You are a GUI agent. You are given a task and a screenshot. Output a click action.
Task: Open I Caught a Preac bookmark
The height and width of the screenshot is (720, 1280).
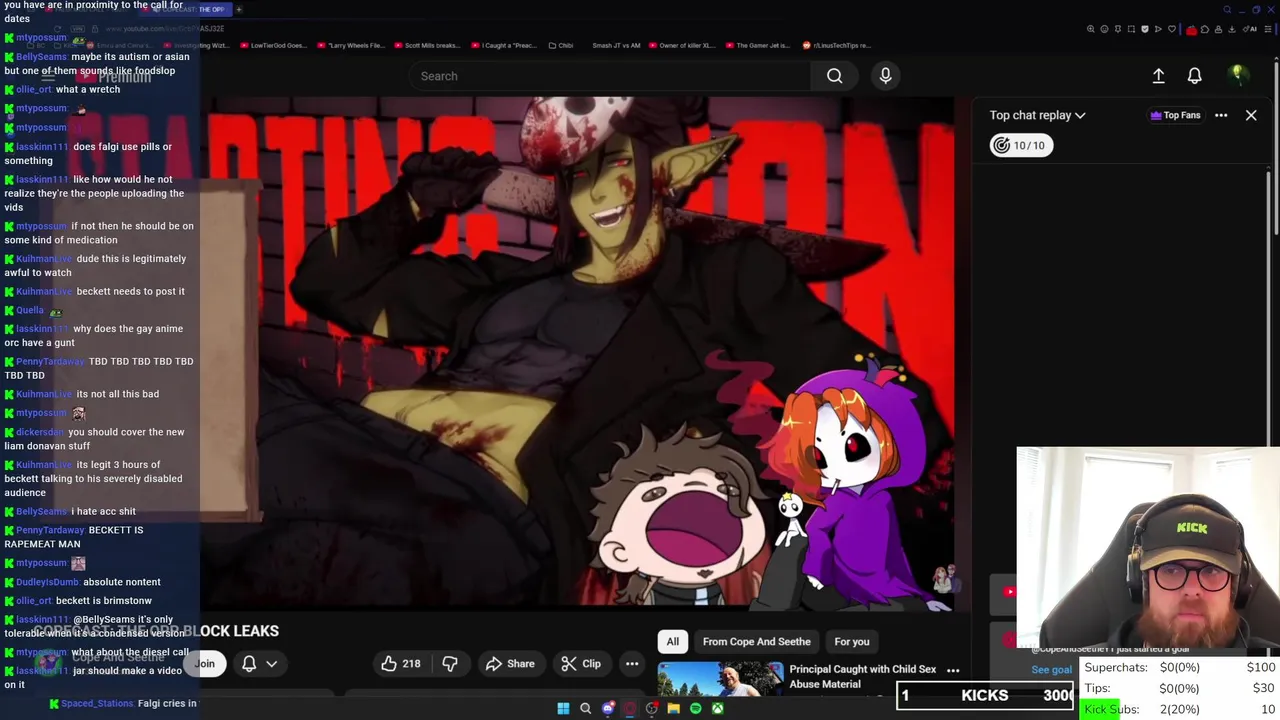(504, 45)
